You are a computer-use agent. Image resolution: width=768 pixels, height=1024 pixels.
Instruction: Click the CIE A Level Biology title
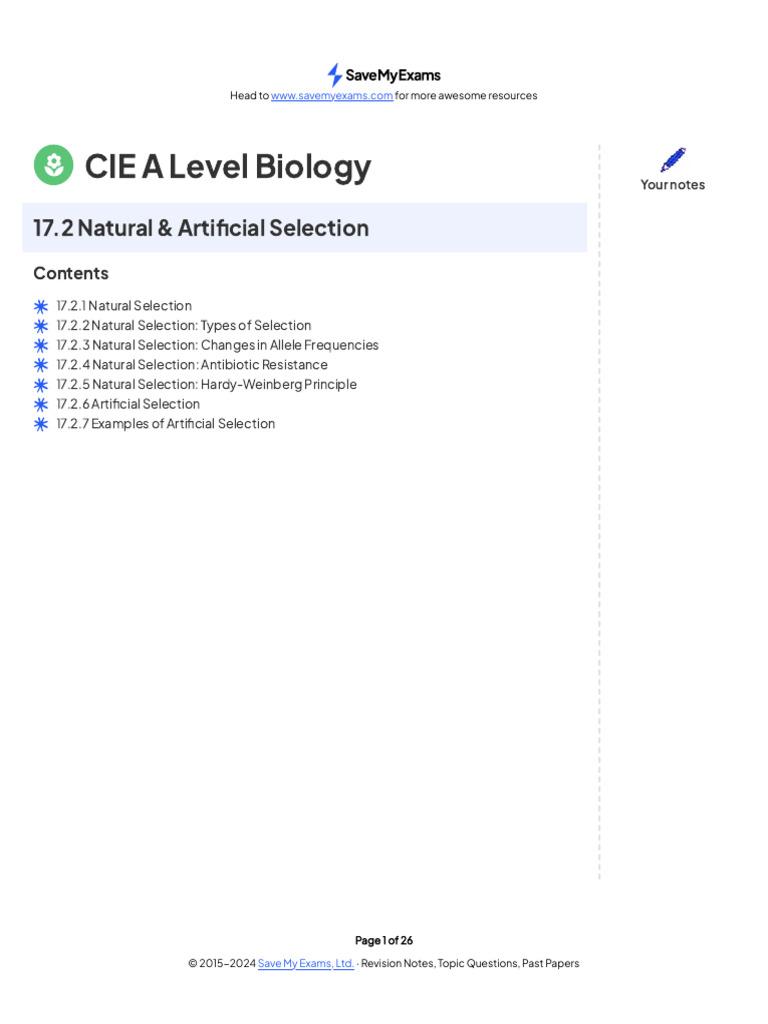[x=228, y=166]
